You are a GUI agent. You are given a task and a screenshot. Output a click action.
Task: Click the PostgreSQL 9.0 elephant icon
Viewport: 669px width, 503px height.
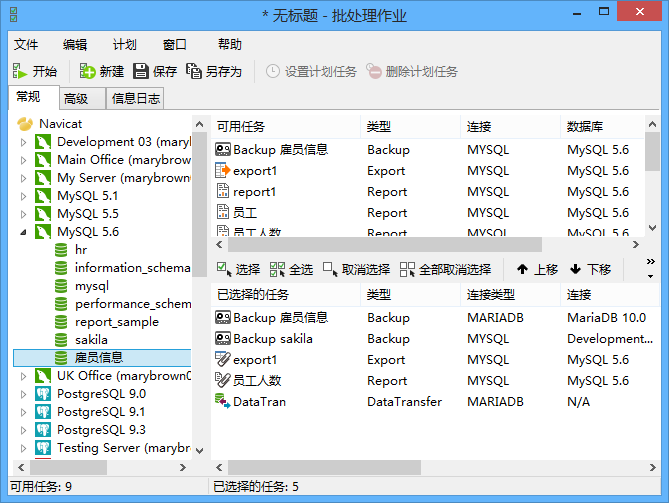point(43,393)
